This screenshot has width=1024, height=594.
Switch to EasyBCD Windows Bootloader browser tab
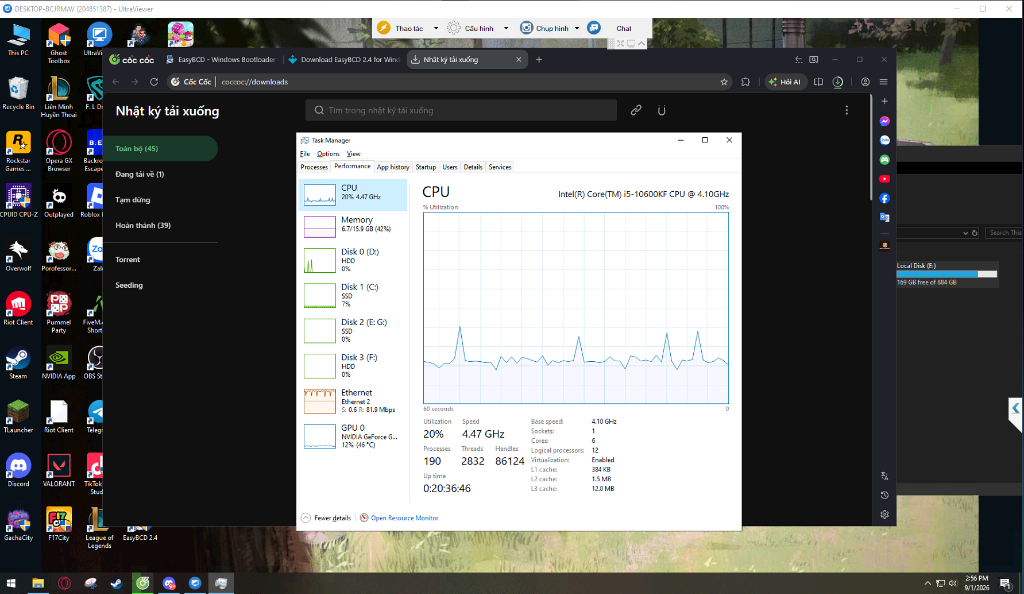222,59
